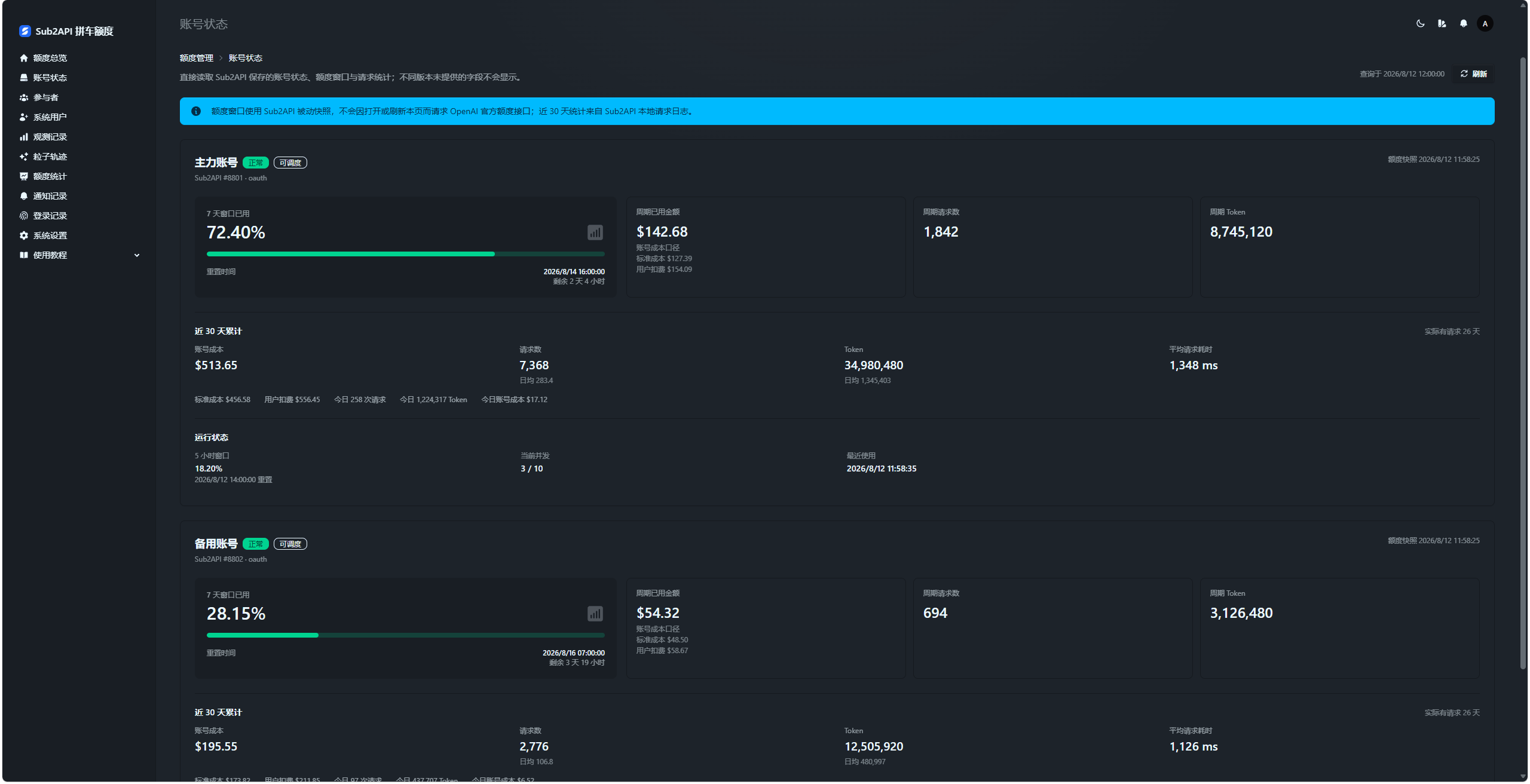Open chart icon in 主力账号 7-day window card

point(595,232)
